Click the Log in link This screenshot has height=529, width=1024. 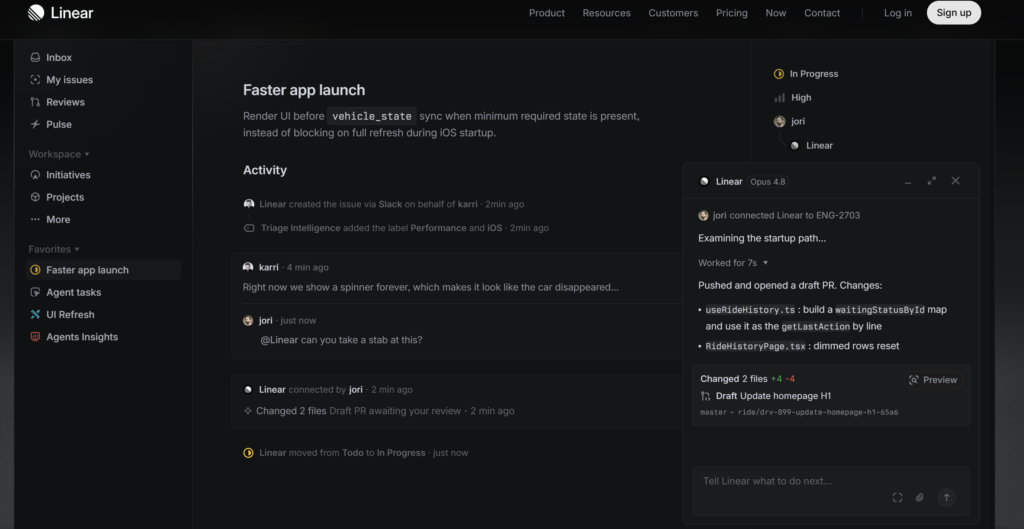coord(898,13)
